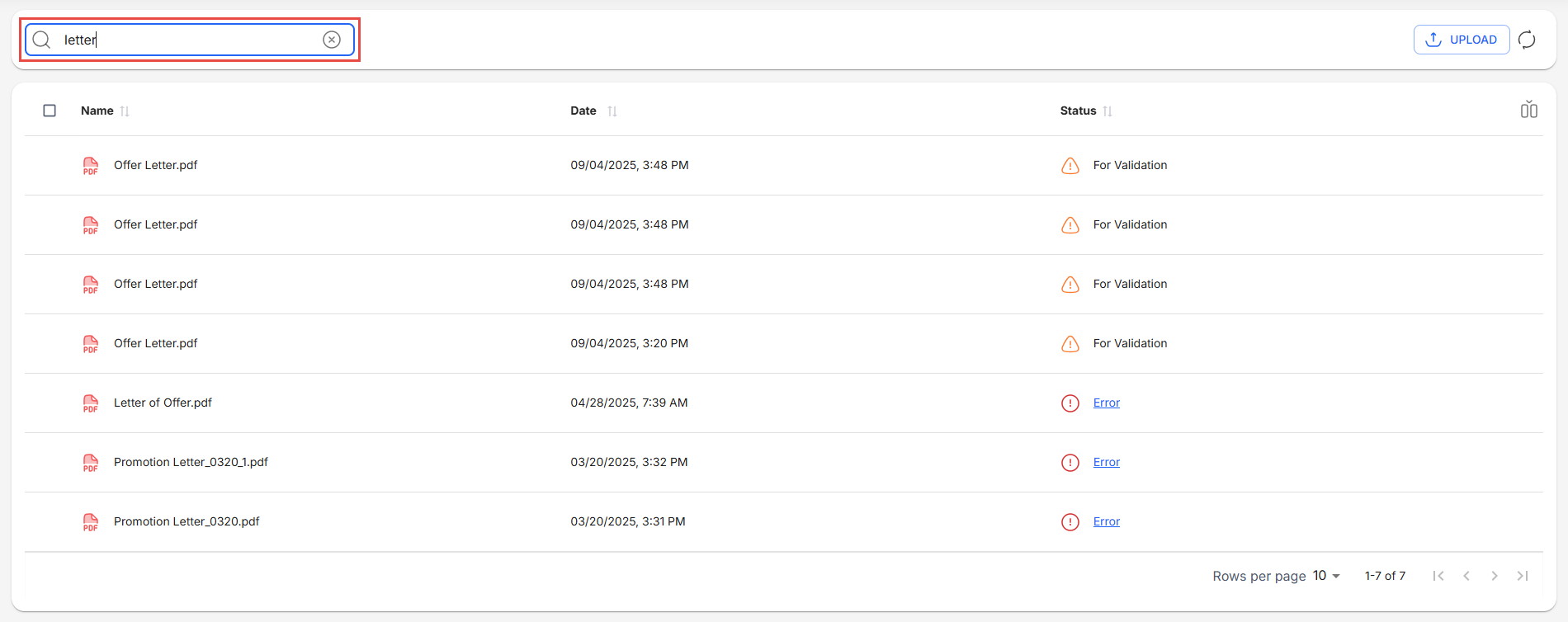The width and height of the screenshot is (1568, 622).
Task: Refresh the document list
Action: (x=1527, y=40)
